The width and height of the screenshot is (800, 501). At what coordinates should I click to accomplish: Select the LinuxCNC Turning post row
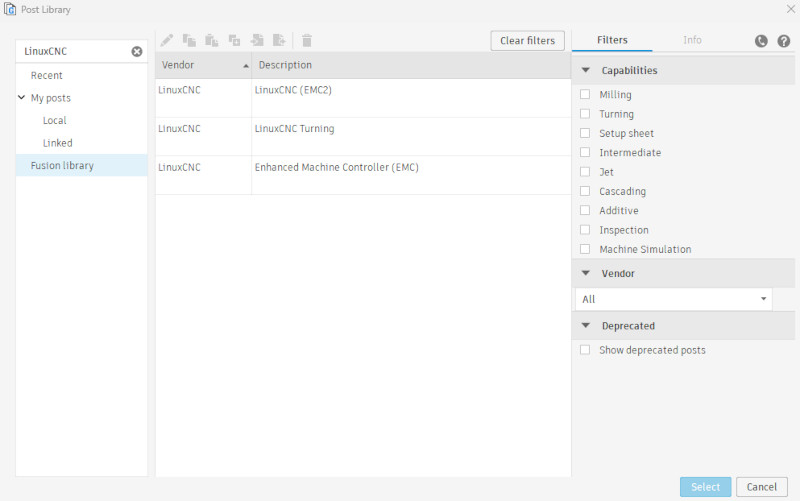click(363, 137)
